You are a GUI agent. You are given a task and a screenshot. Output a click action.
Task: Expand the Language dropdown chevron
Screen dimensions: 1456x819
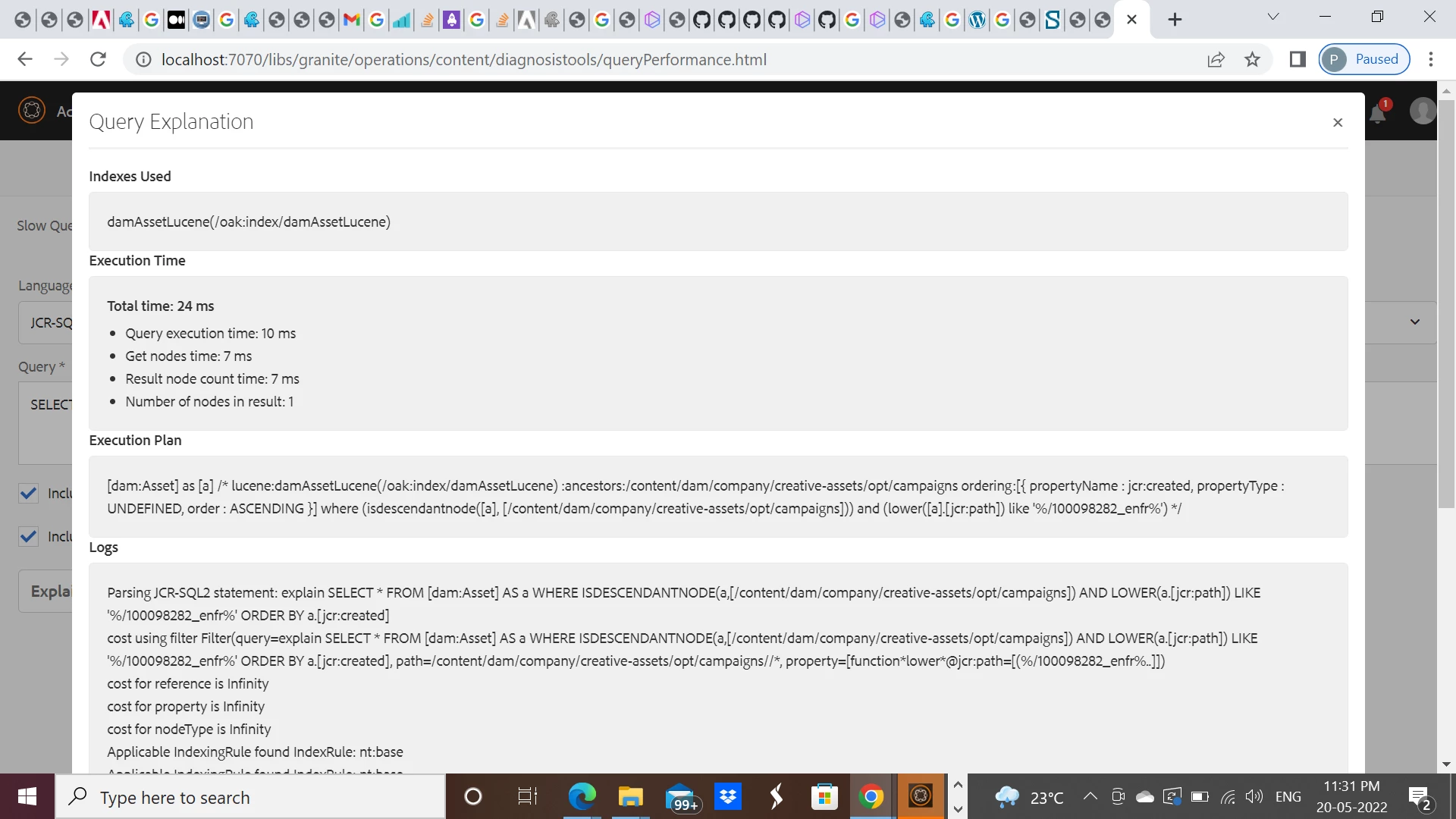coord(1414,322)
